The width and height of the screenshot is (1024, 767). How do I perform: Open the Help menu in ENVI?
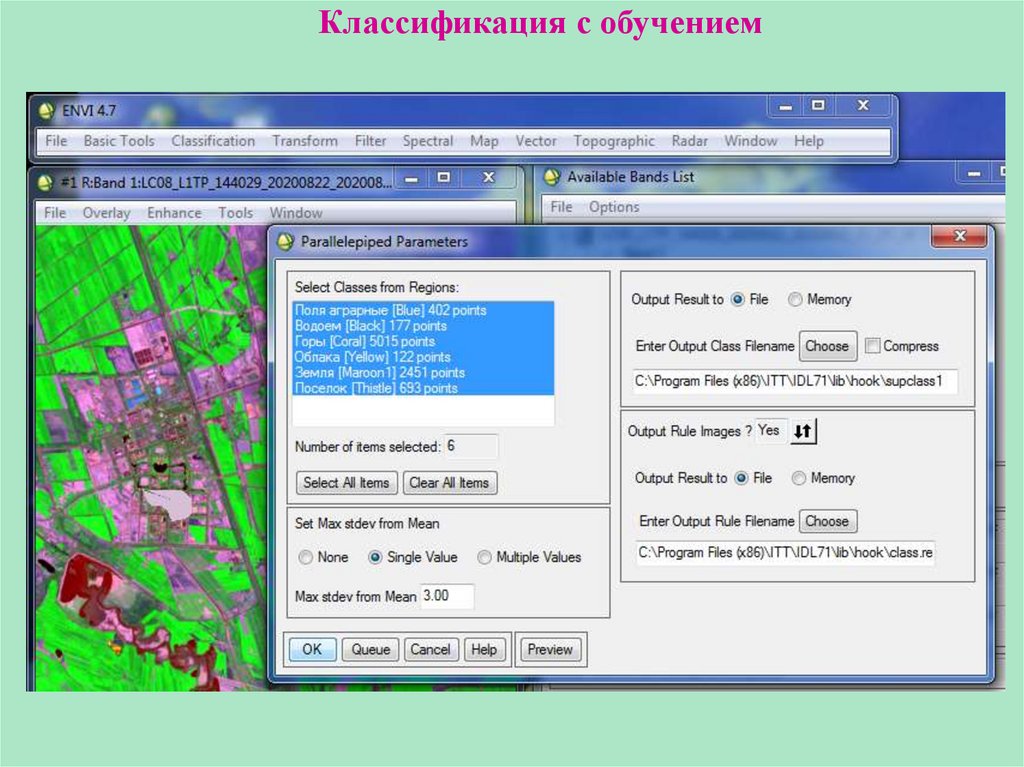(808, 141)
